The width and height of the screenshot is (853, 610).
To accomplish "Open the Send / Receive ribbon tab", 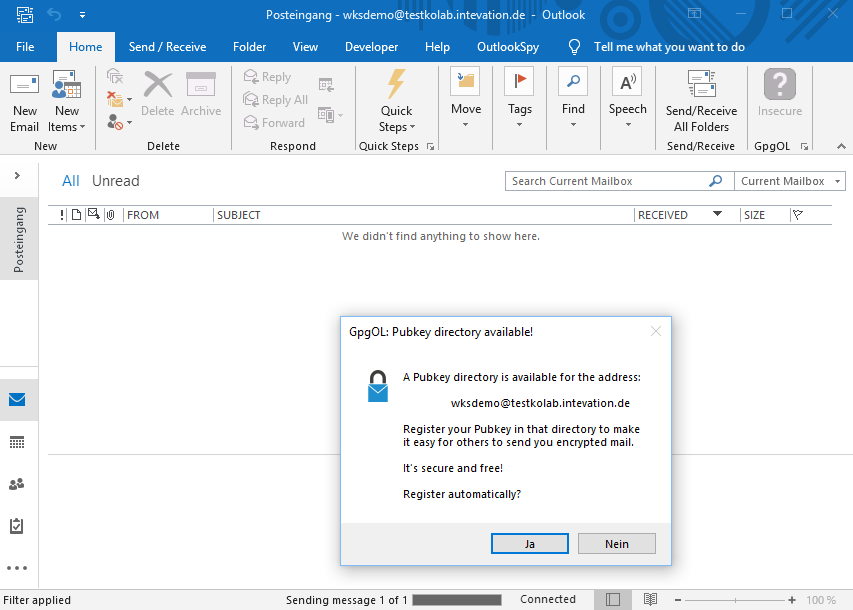I will click(x=167, y=47).
